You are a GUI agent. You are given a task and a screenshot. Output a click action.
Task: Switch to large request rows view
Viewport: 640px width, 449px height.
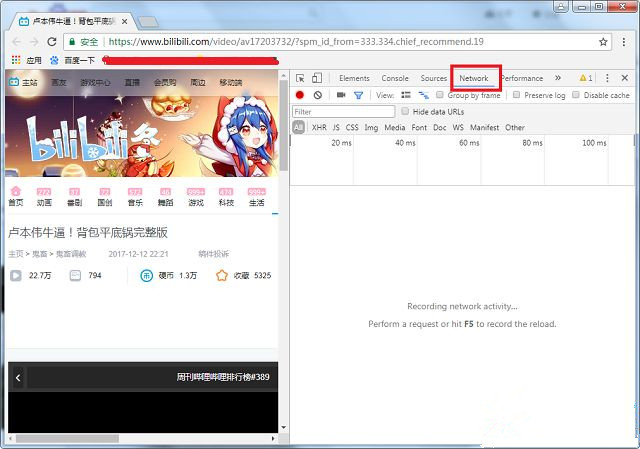click(x=405, y=95)
